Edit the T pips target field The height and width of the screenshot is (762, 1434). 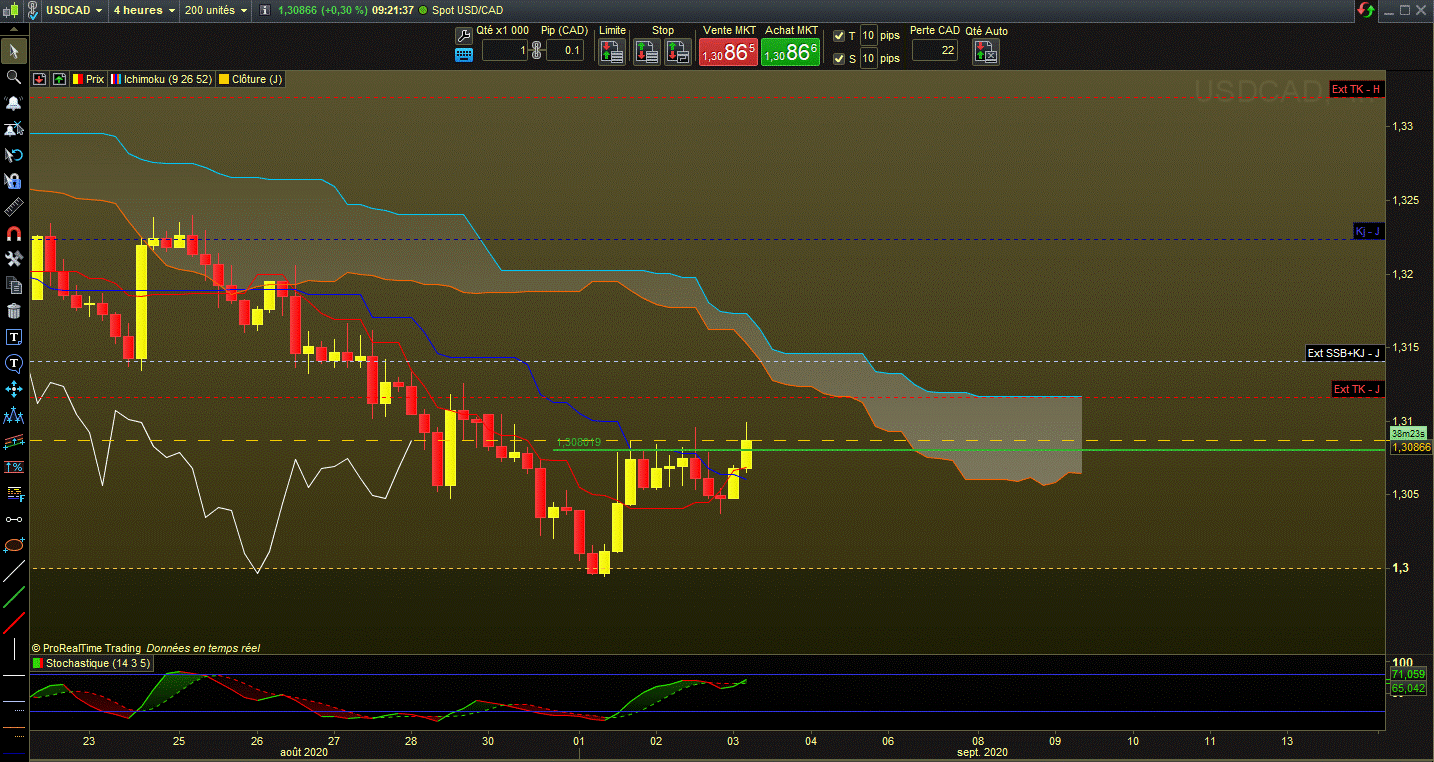coord(869,35)
